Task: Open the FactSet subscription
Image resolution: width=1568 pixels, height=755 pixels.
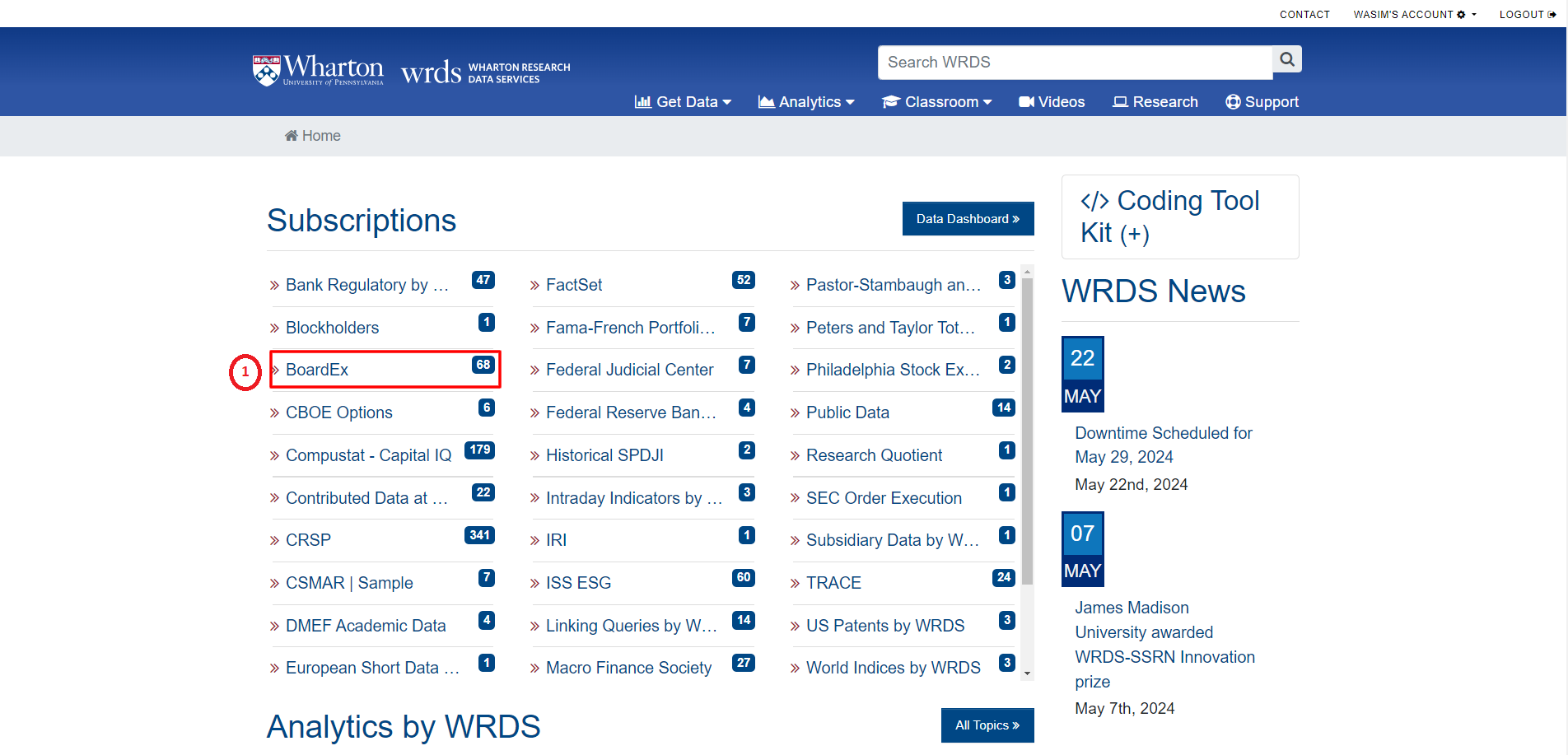Action: point(574,285)
